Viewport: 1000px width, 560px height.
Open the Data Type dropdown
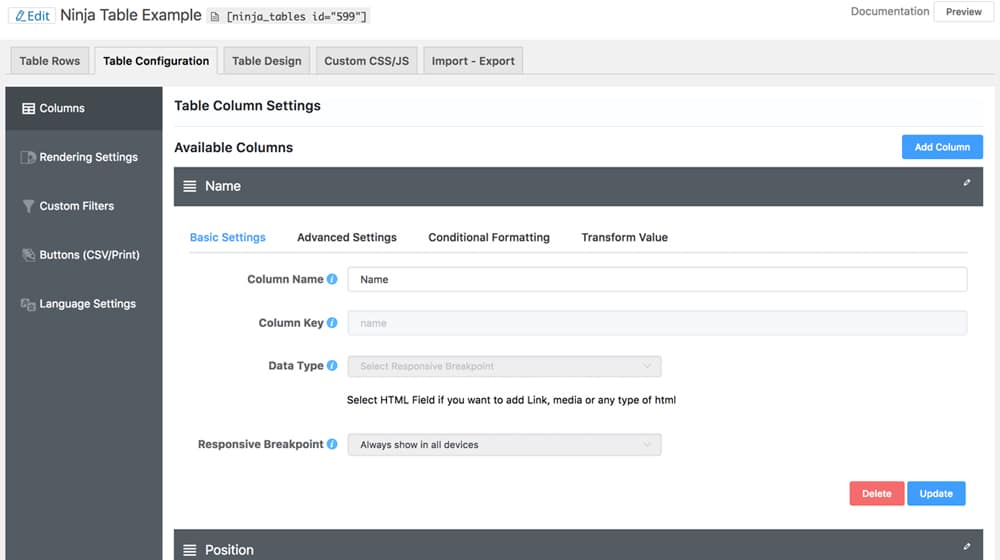(x=504, y=367)
